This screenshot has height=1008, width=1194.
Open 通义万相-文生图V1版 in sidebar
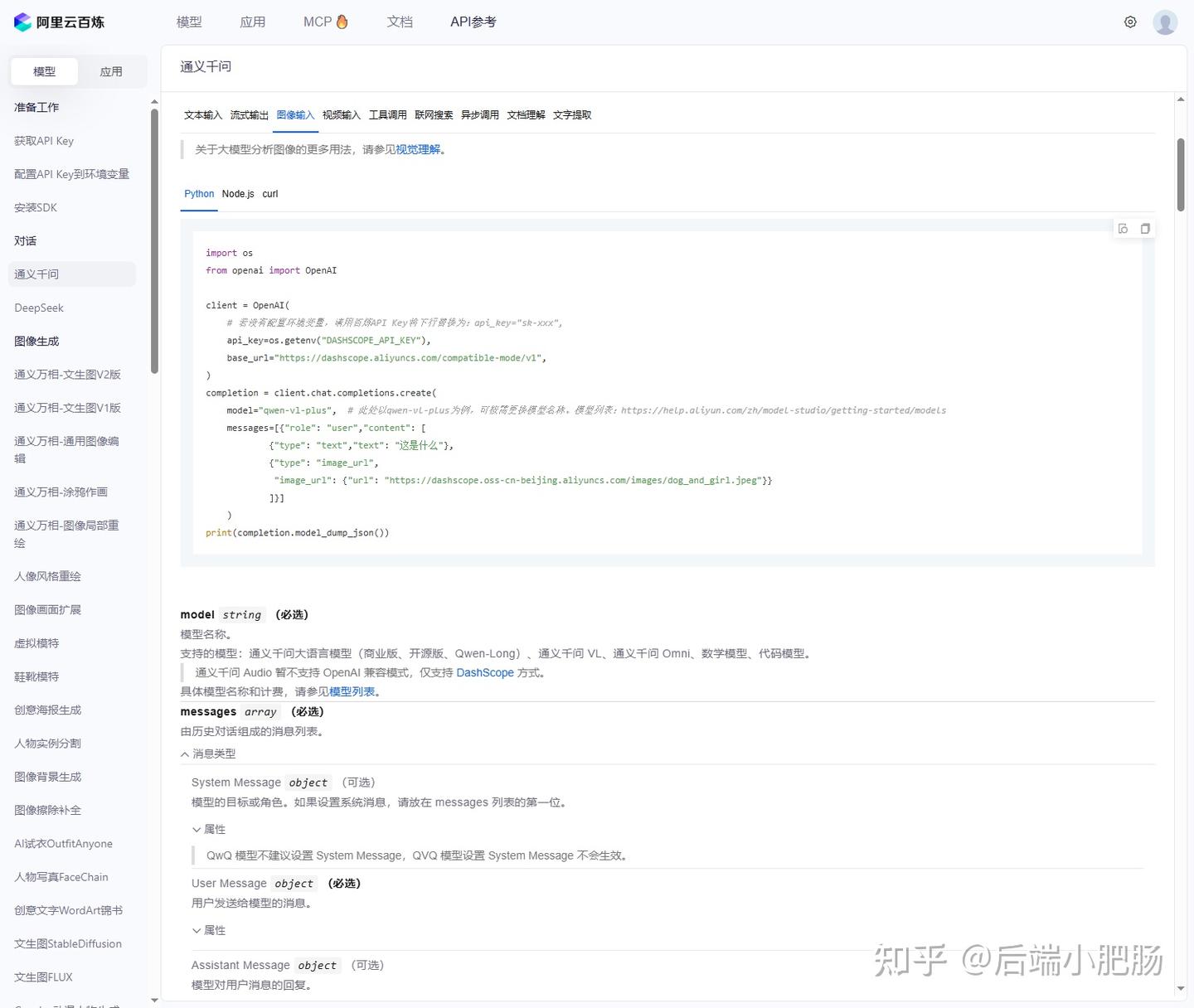click(68, 408)
